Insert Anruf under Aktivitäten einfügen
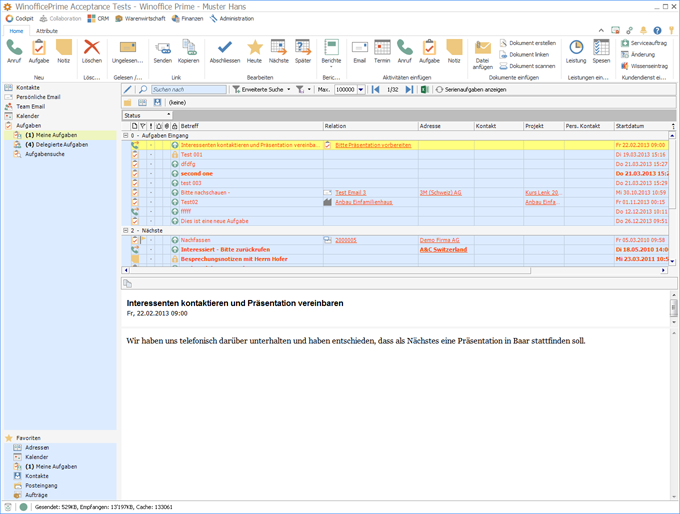680x514 pixels. coord(405,52)
